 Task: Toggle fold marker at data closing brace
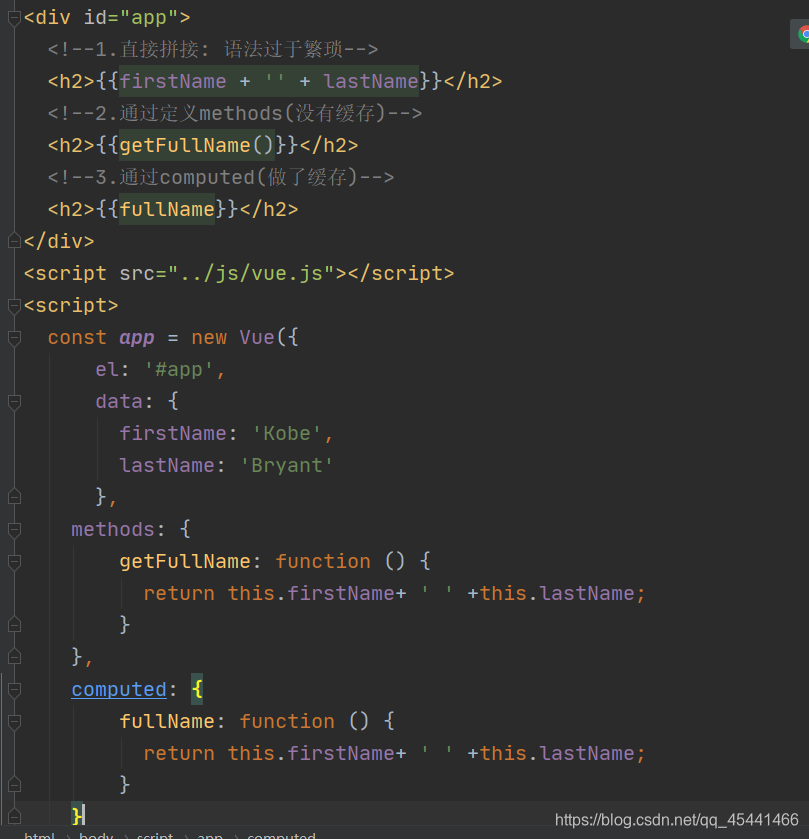click(14, 497)
